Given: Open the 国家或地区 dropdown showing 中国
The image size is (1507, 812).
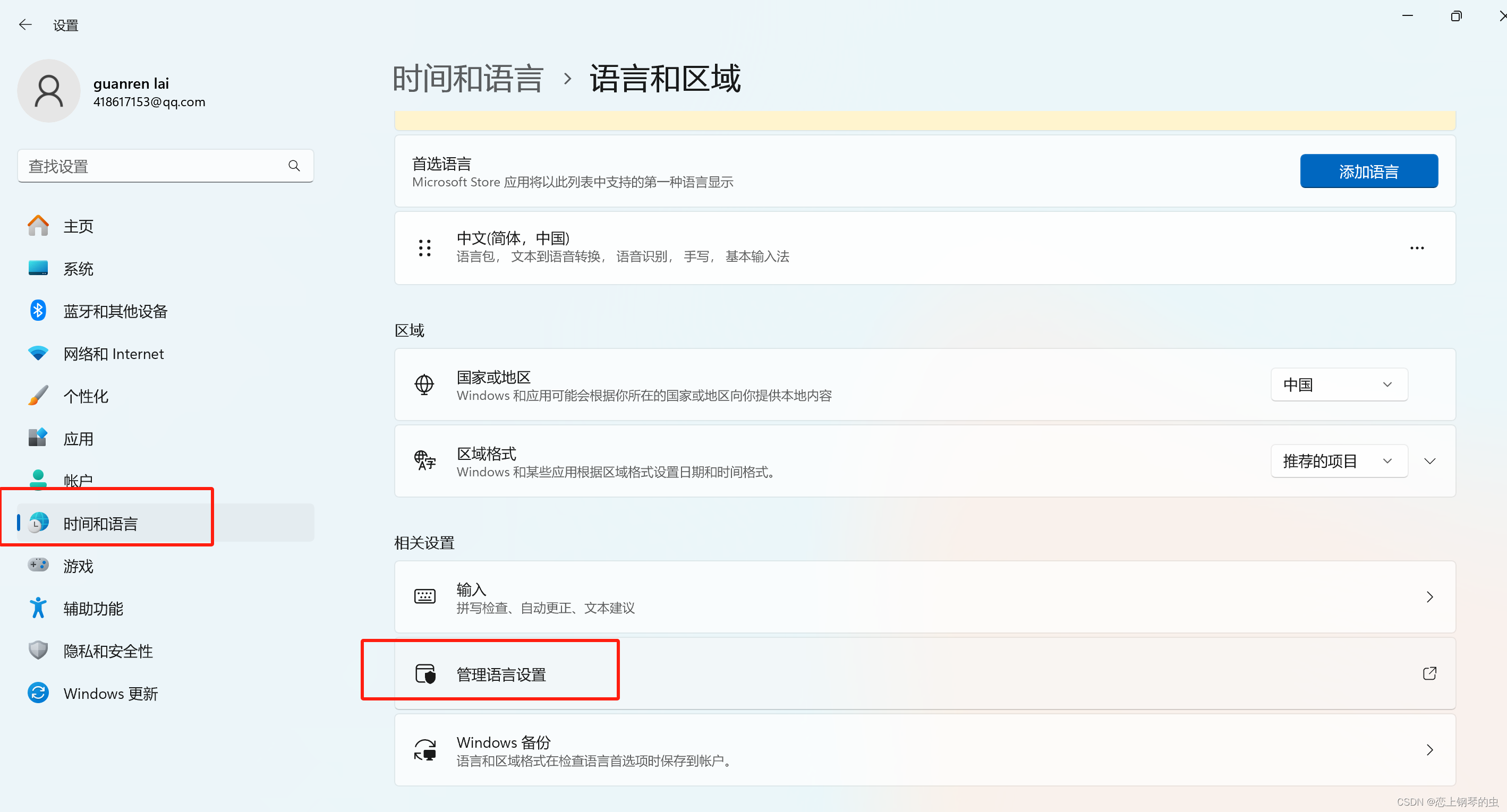Looking at the screenshot, I should tap(1339, 384).
